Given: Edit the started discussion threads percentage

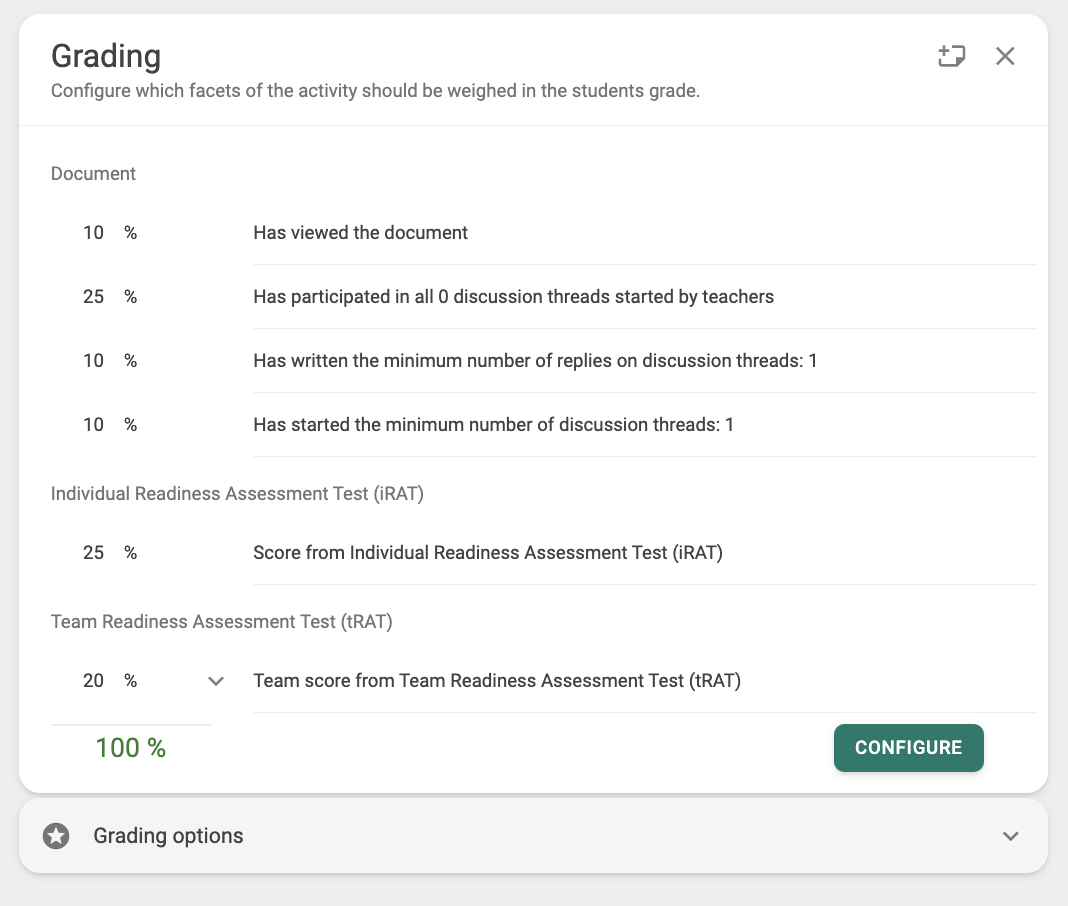Looking at the screenshot, I should 94,425.
